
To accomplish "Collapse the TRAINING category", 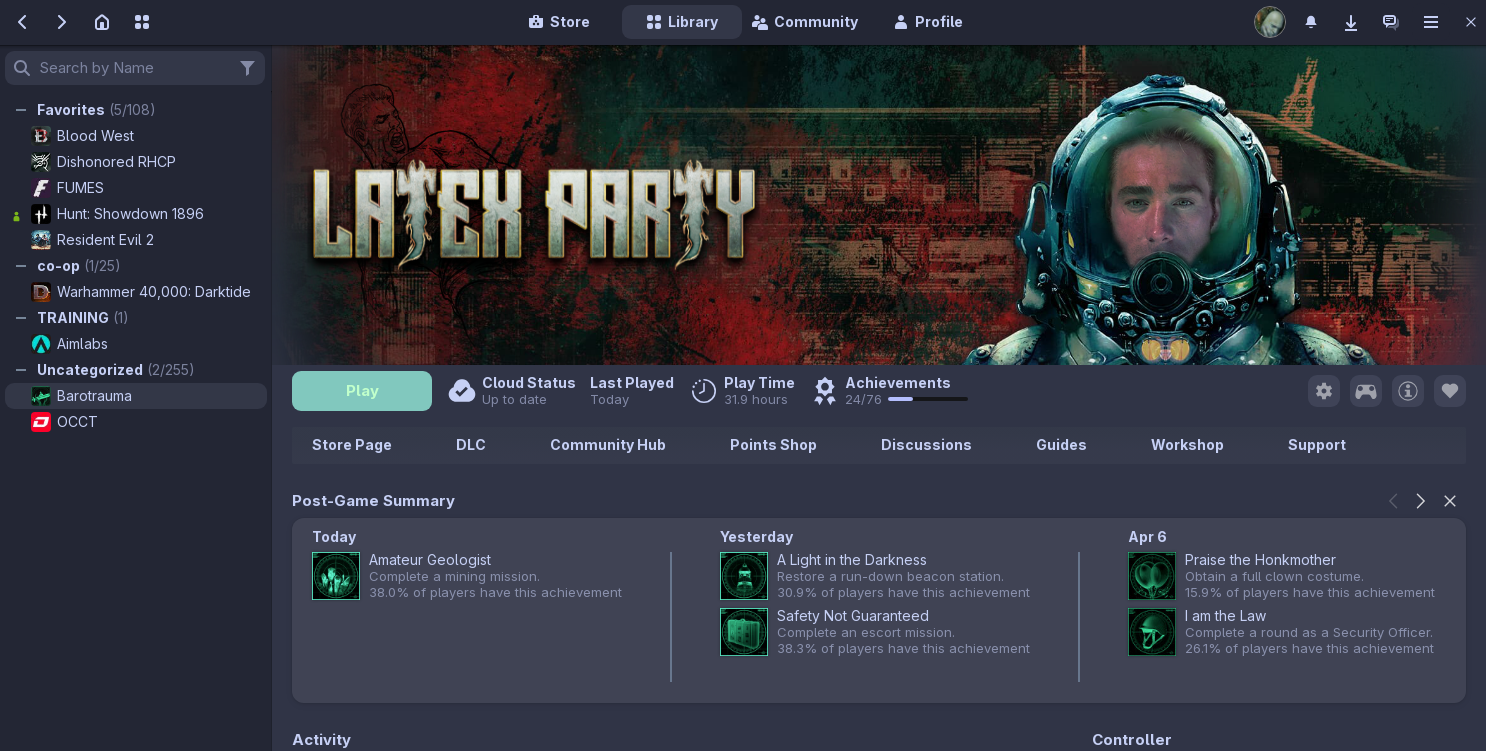I will point(20,318).
